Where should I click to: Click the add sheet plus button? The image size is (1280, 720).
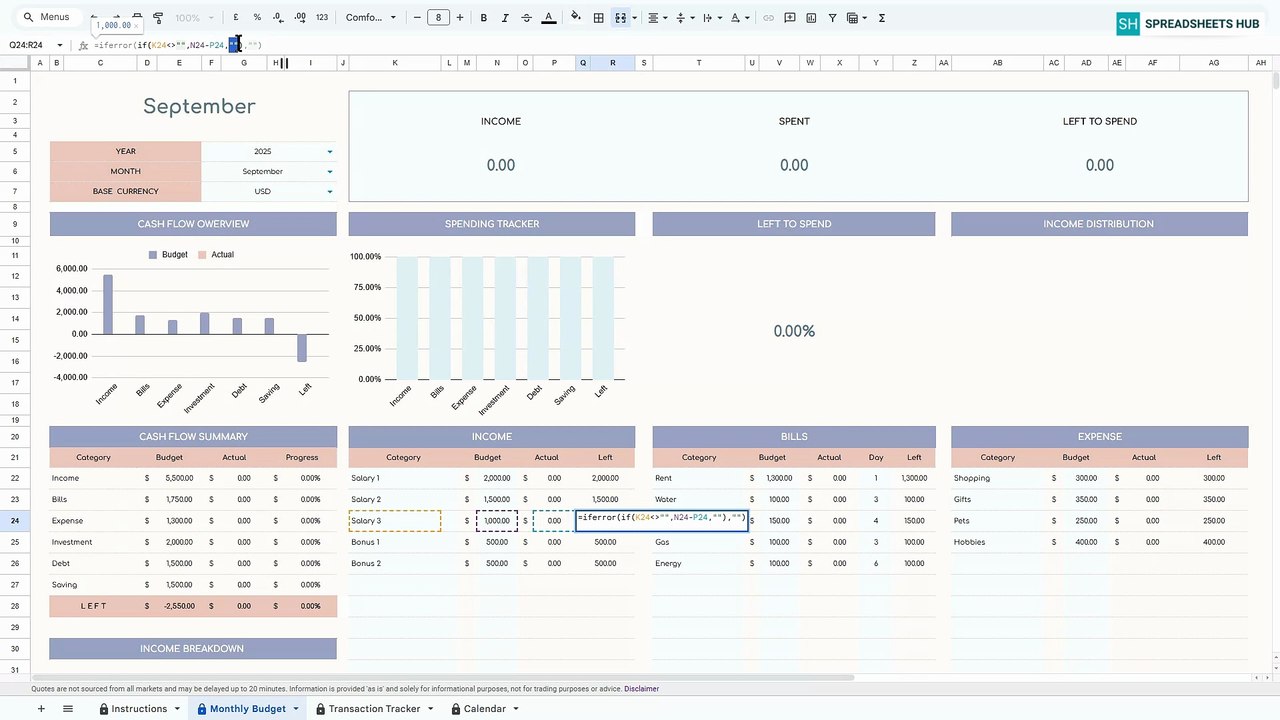point(41,709)
